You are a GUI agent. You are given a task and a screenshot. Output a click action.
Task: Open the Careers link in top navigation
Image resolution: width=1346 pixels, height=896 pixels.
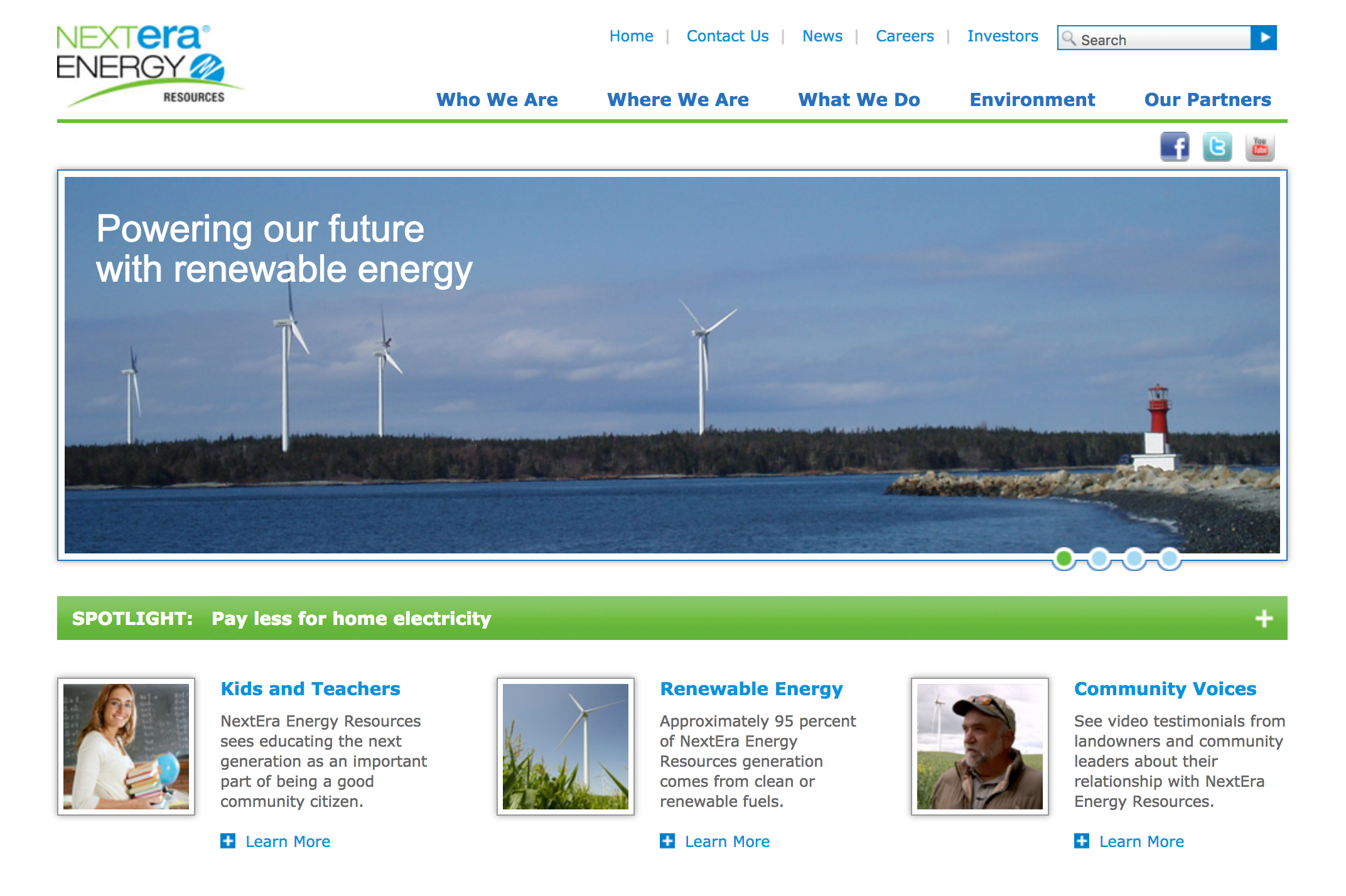click(905, 36)
